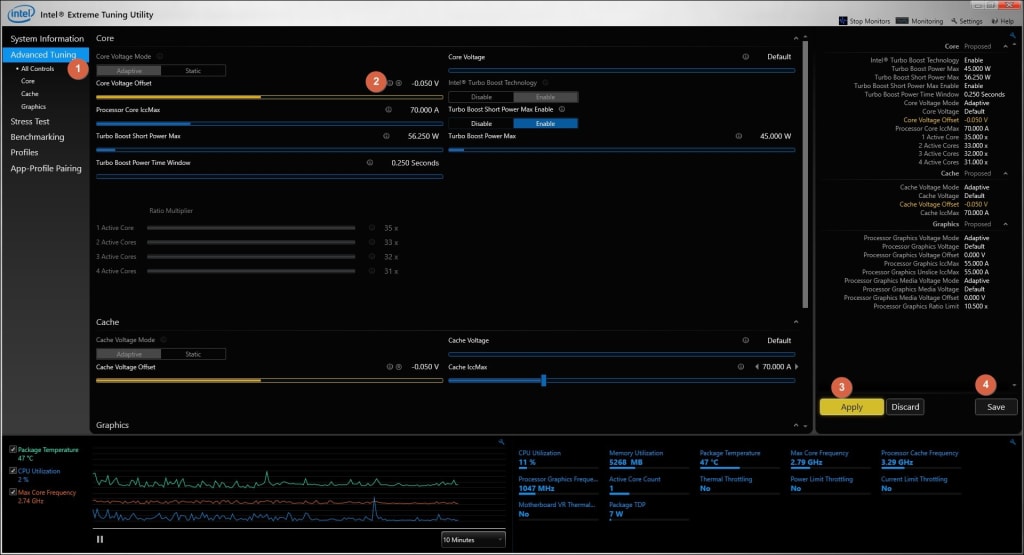Image resolution: width=1024 pixels, height=555 pixels.
Task: Click the Stop Monitors toolbar icon
Action: [x=843, y=21]
